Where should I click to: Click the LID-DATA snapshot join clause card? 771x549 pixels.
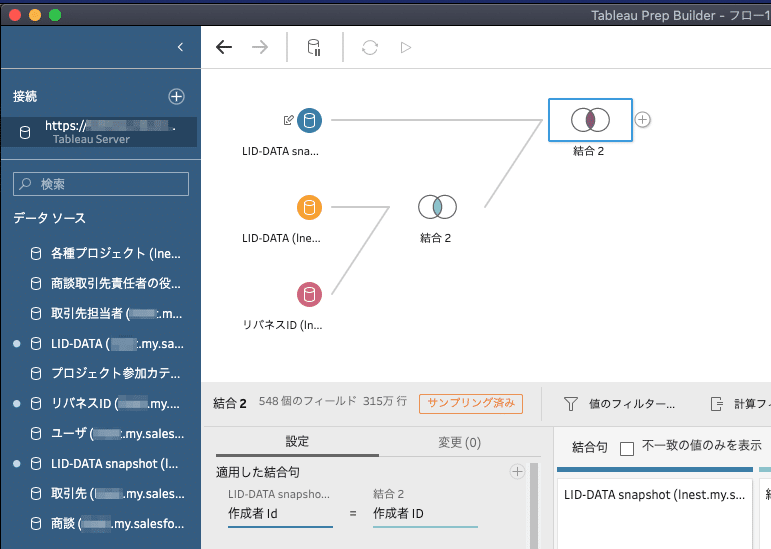(654, 514)
